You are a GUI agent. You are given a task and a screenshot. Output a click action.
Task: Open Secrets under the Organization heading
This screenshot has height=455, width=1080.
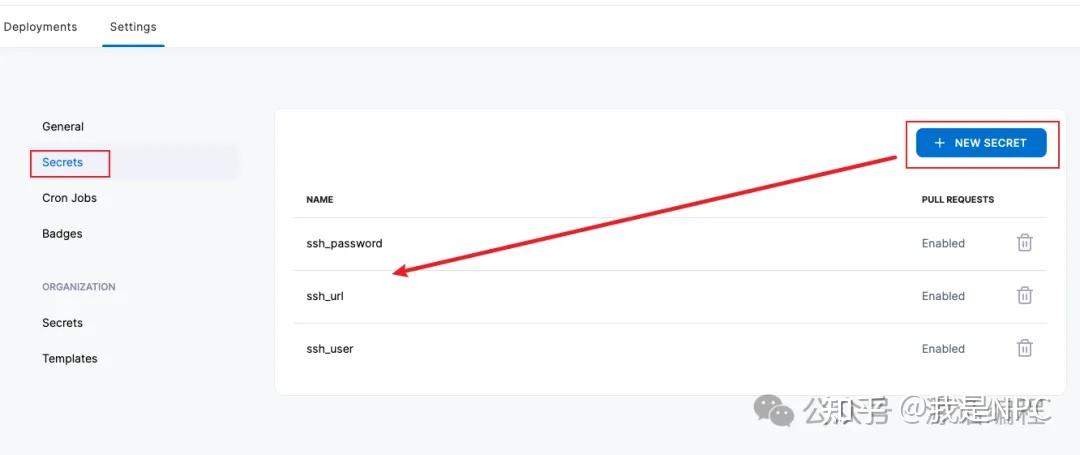coord(62,323)
